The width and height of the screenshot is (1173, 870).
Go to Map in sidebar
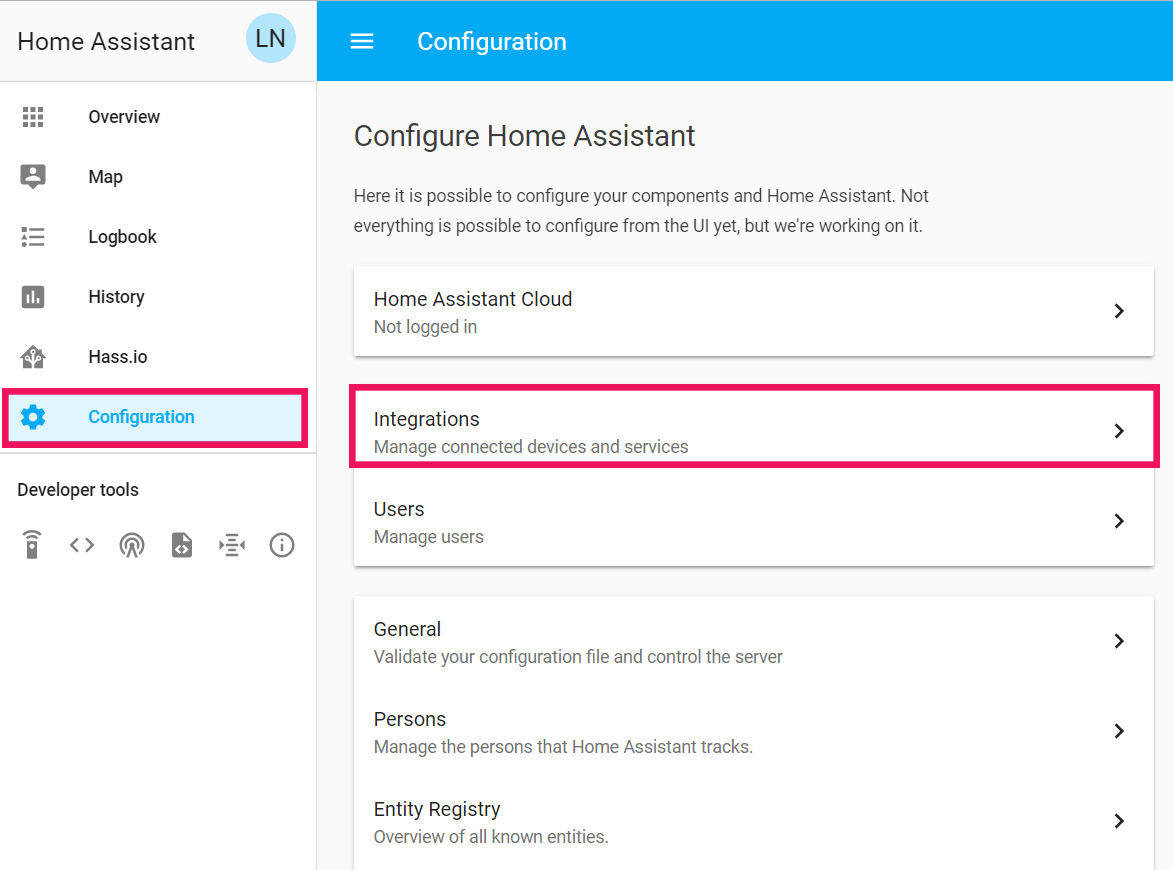pyautogui.click(x=105, y=177)
